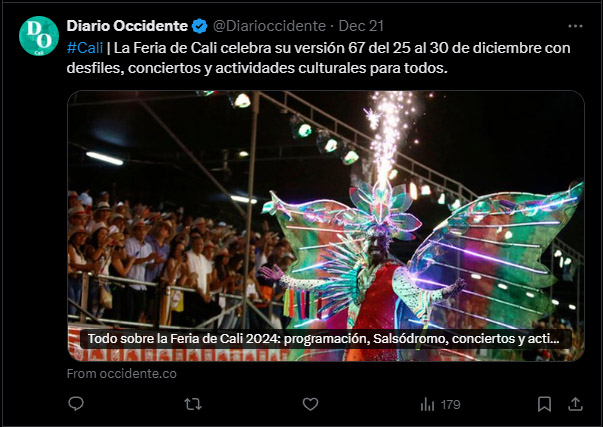The height and width of the screenshot is (427, 603).
Task: Click the Diario Occidente display name
Action: (127, 26)
